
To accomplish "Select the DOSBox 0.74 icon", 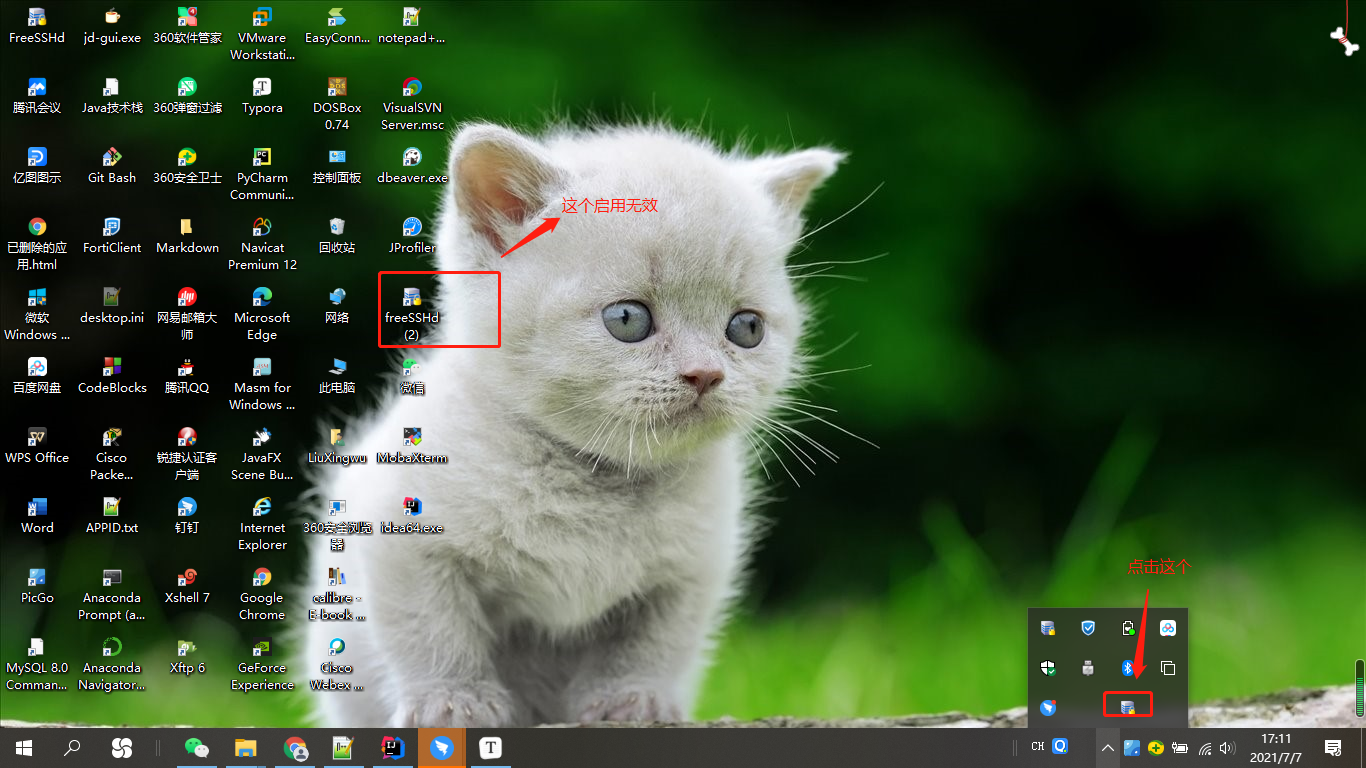I will click(337, 104).
